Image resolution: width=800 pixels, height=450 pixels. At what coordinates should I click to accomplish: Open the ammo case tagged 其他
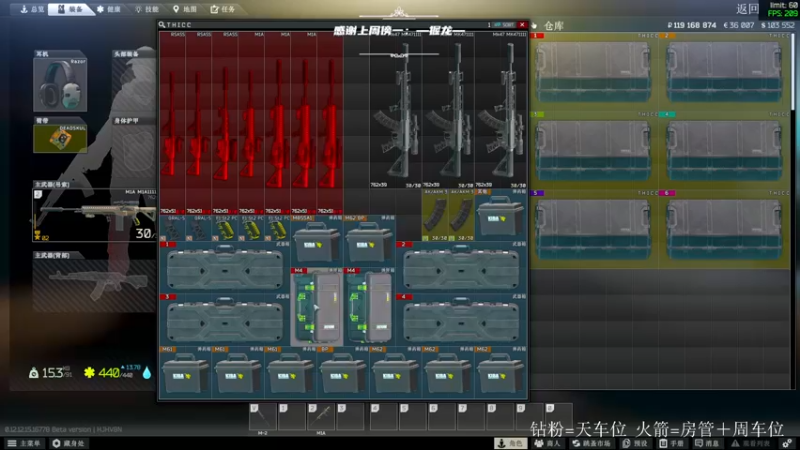[501, 215]
